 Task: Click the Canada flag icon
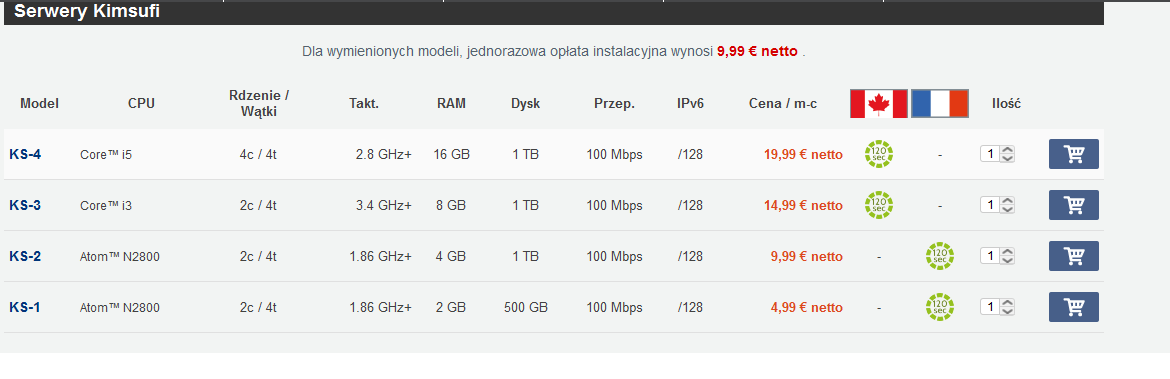click(x=879, y=104)
